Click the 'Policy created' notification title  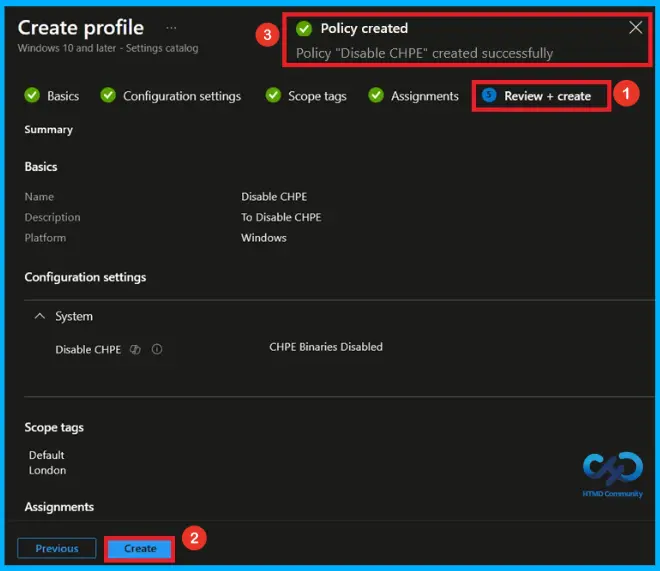364,28
